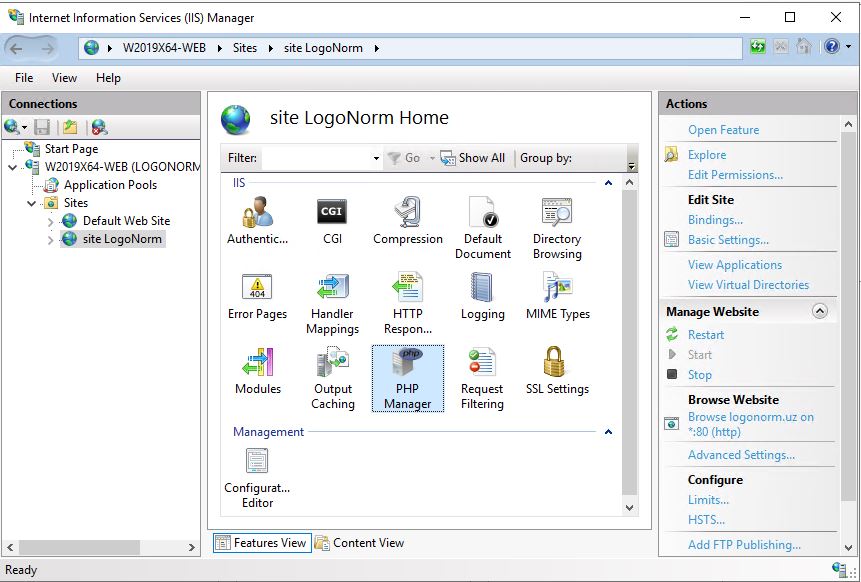Open the Directory Browsing feature

pyautogui.click(x=557, y=228)
